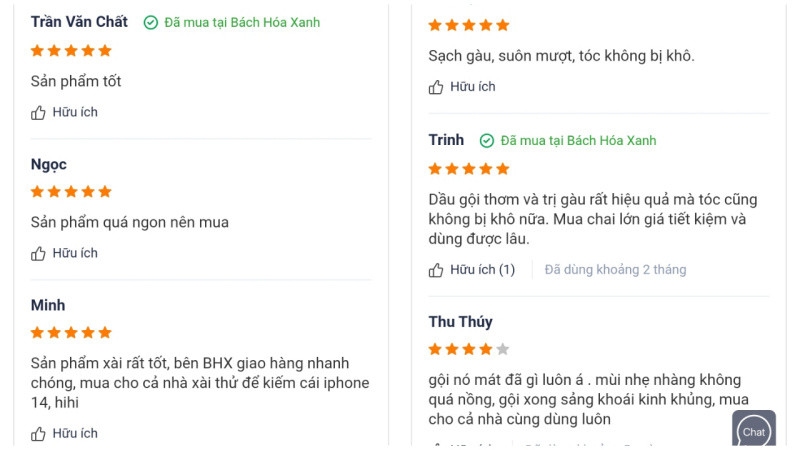Select reviewer name Trần Văn Chất
Screen dimensions: 800x450
[x=79, y=22]
